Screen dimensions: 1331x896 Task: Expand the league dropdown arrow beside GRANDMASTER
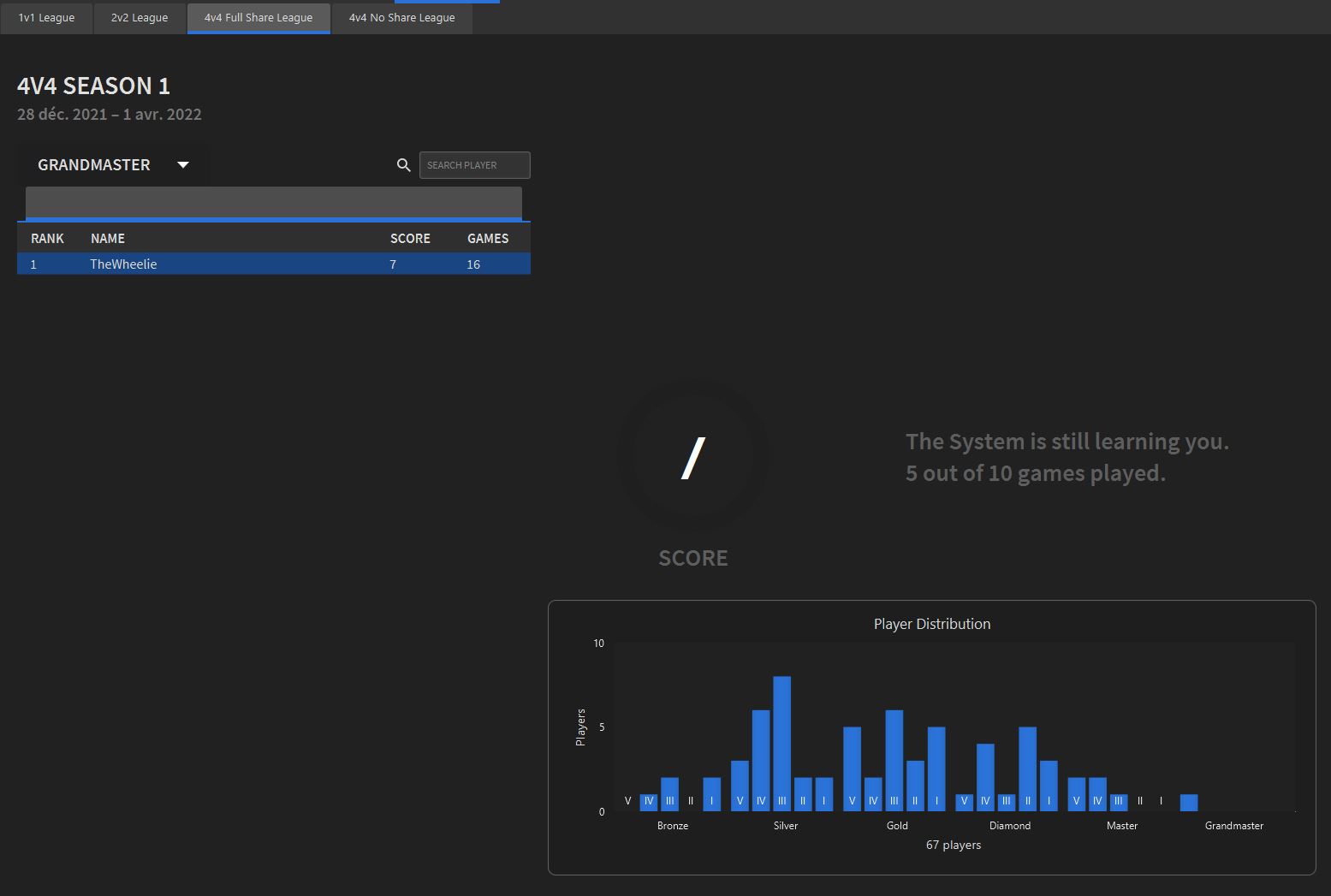(x=183, y=165)
